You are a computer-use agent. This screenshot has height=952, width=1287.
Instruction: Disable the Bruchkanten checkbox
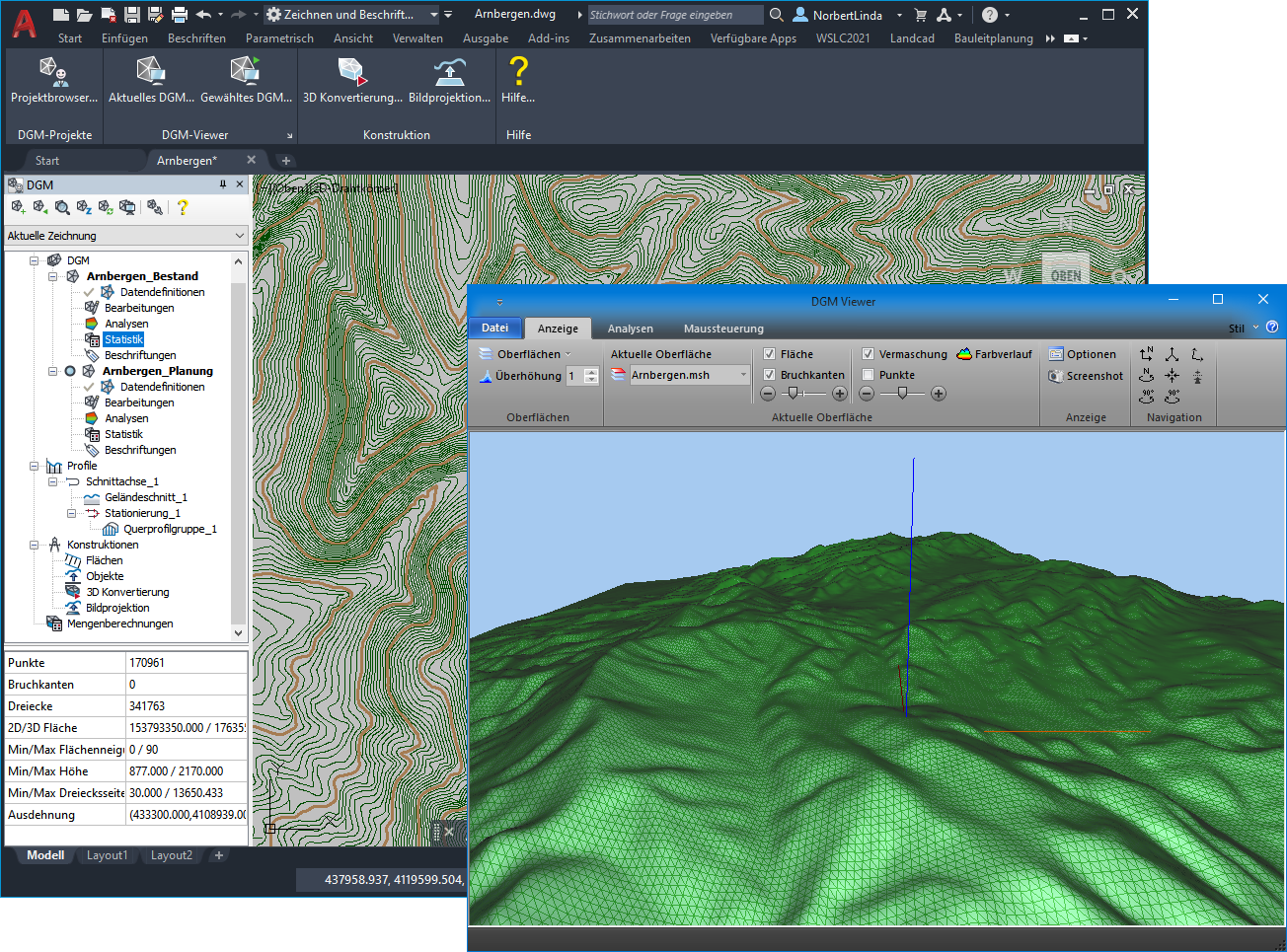click(769, 375)
